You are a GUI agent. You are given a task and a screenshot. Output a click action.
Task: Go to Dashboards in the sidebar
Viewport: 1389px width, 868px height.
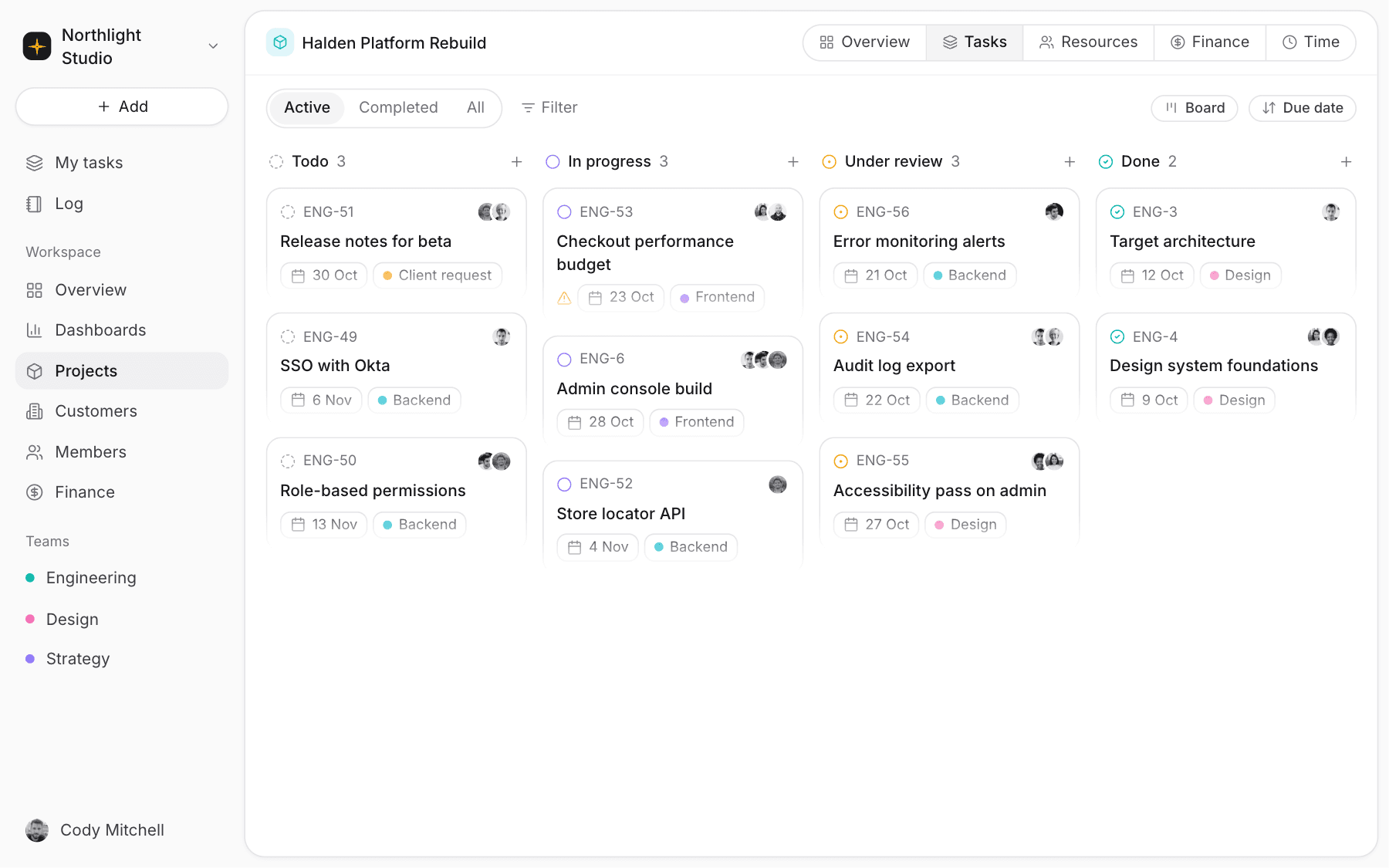pos(122,330)
